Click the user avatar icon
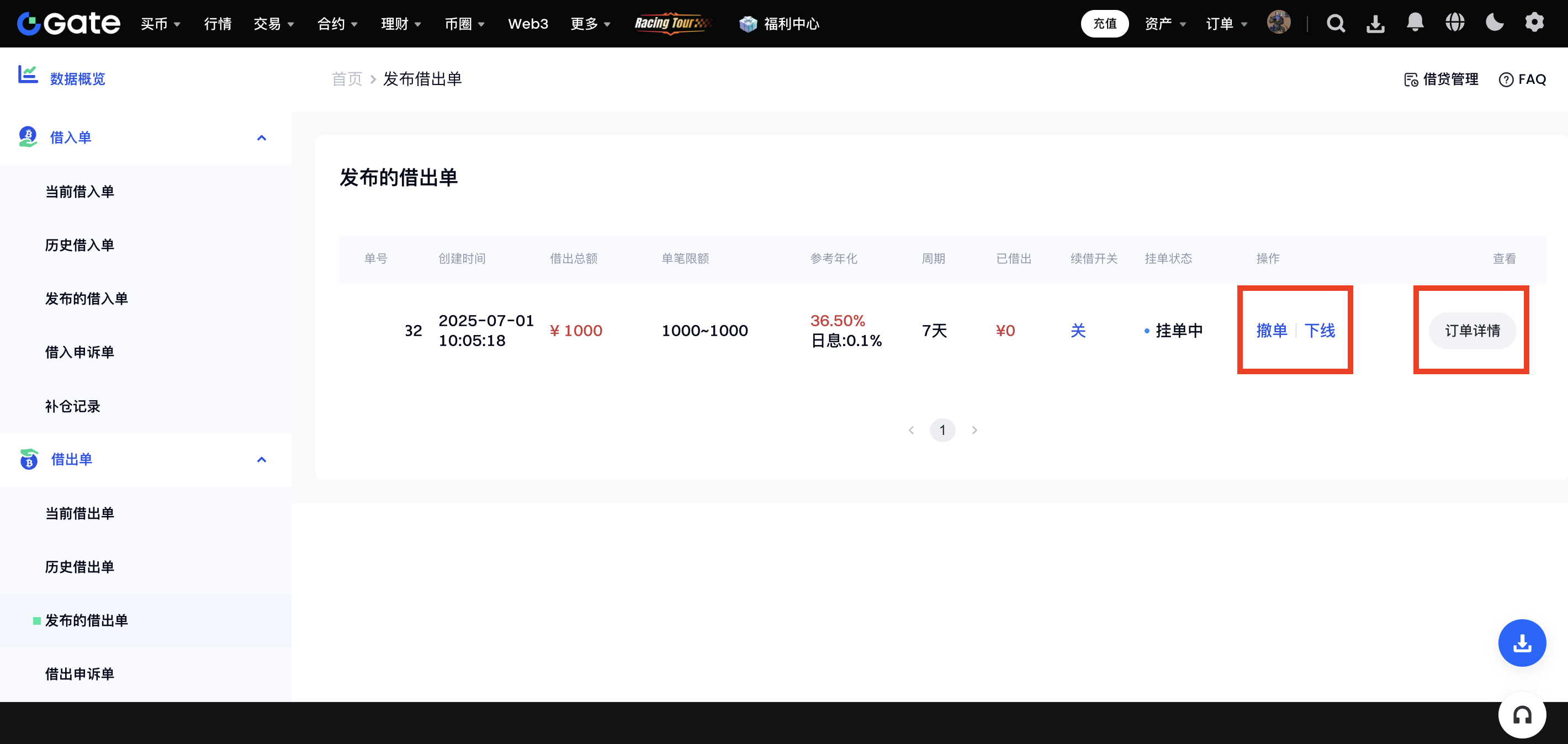 click(x=1278, y=23)
